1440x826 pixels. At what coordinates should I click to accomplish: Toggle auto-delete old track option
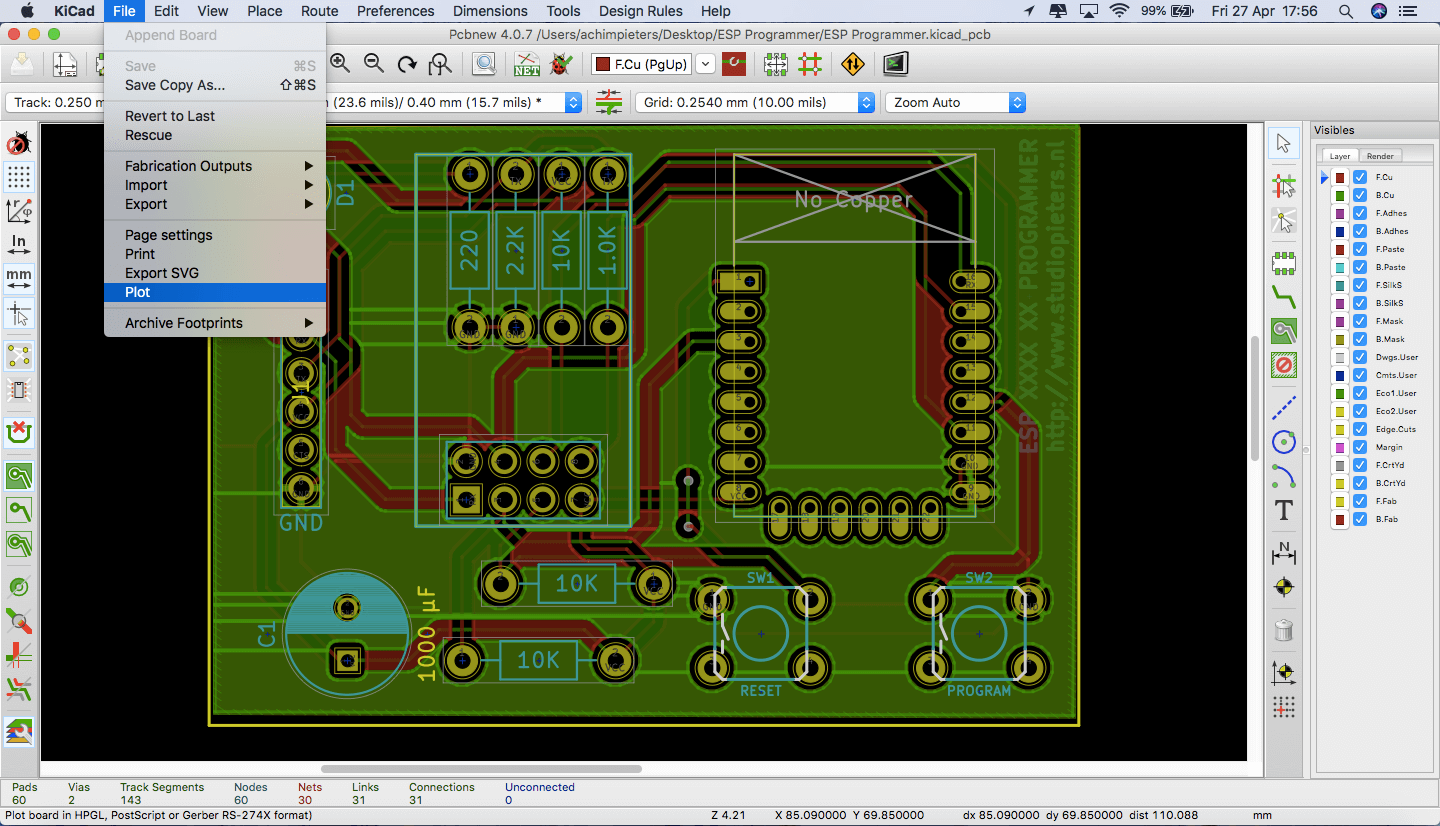pos(18,433)
